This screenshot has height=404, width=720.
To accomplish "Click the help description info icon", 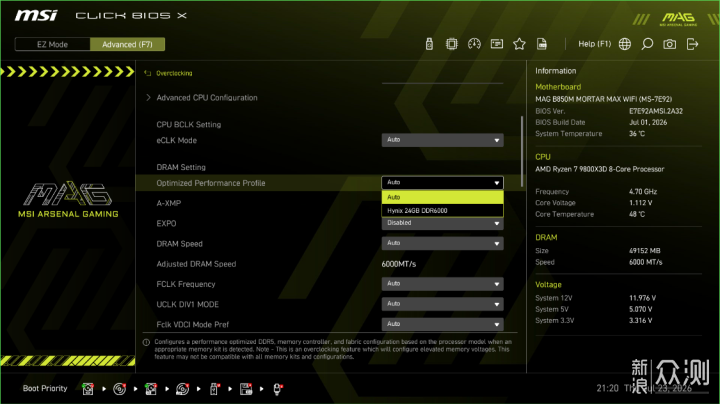I will point(146,342).
